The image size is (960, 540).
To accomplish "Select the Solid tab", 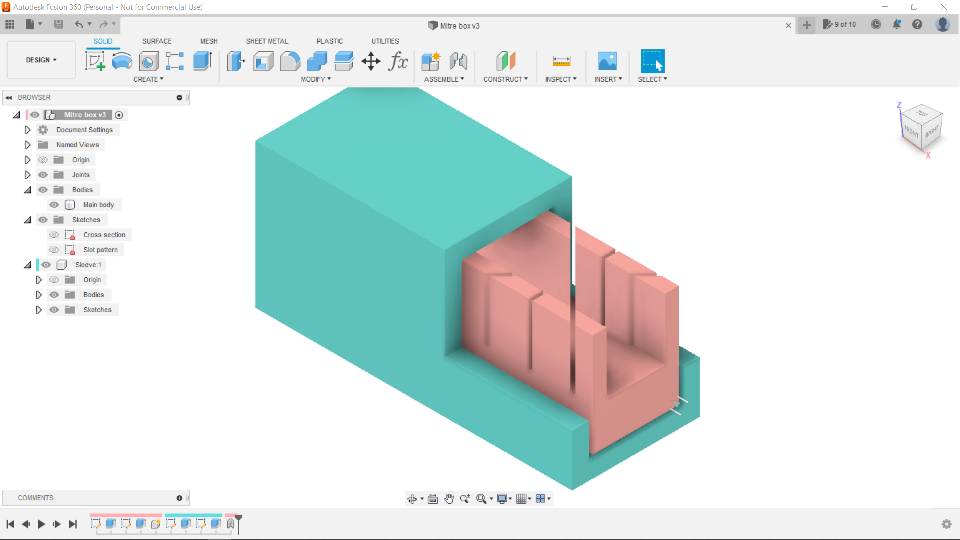I will [103, 41].
